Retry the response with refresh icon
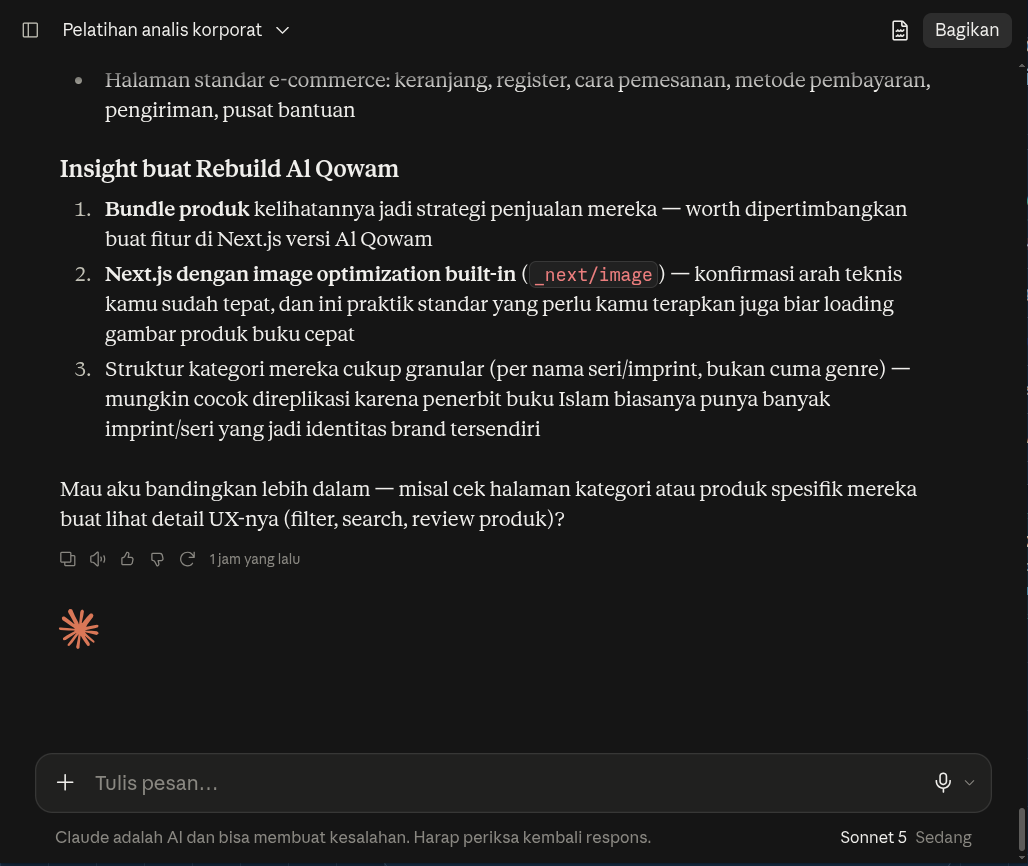This screenshot has width=1028, height=866. (188, 559)
